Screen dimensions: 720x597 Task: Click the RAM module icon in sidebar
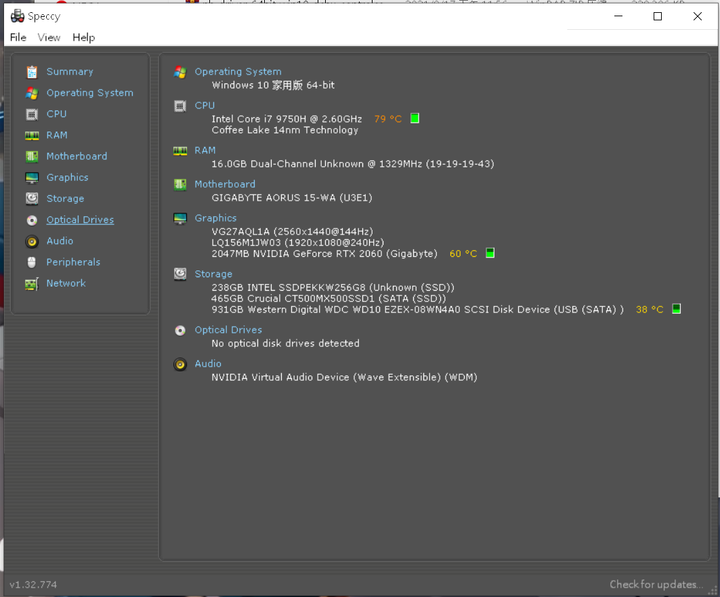pyautogui.click(x=32, y=135)
